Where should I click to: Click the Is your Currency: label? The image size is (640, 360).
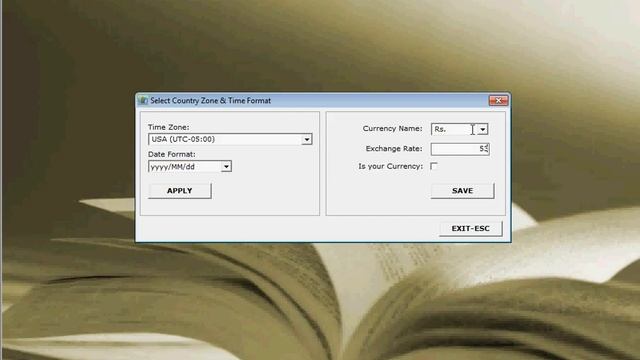pyautogui.click(x=391, y=166)
